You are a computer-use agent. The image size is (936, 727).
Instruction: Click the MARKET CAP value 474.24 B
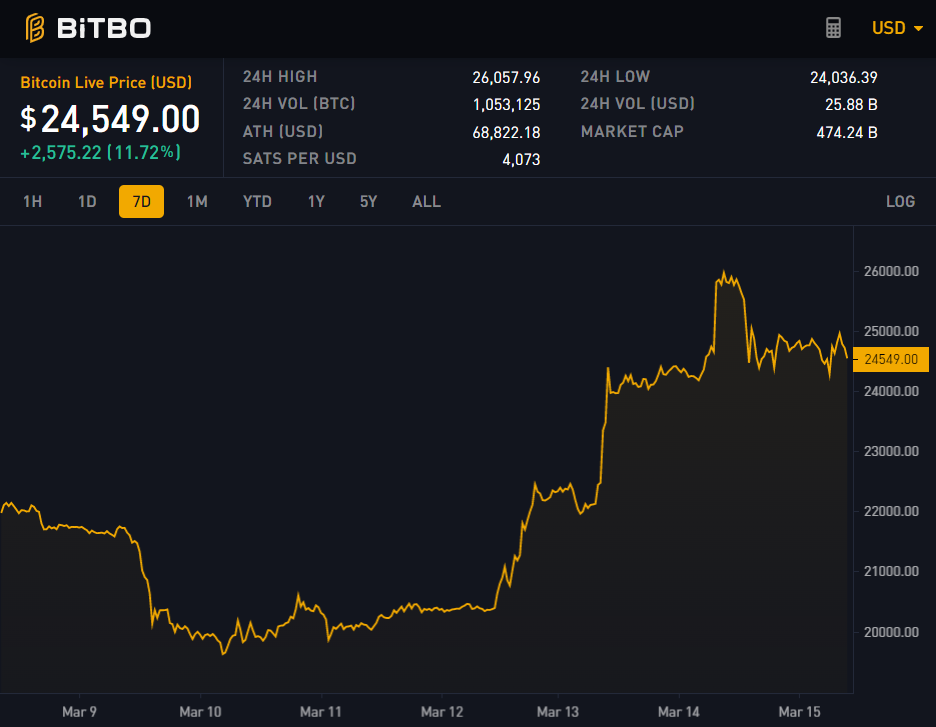click(x=847, y=133)
